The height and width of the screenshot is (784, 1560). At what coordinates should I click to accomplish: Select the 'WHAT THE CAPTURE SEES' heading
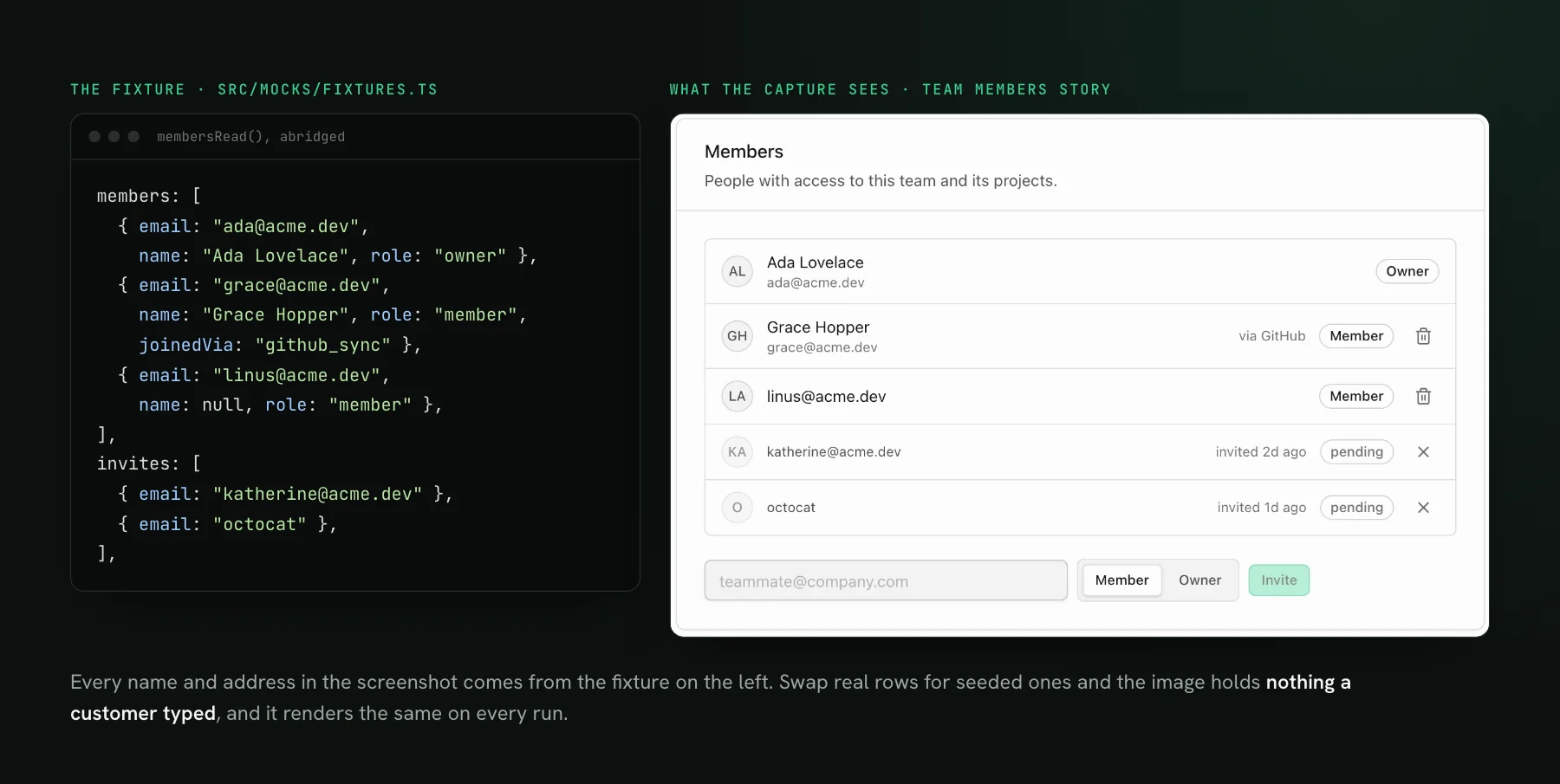(779, 89)
